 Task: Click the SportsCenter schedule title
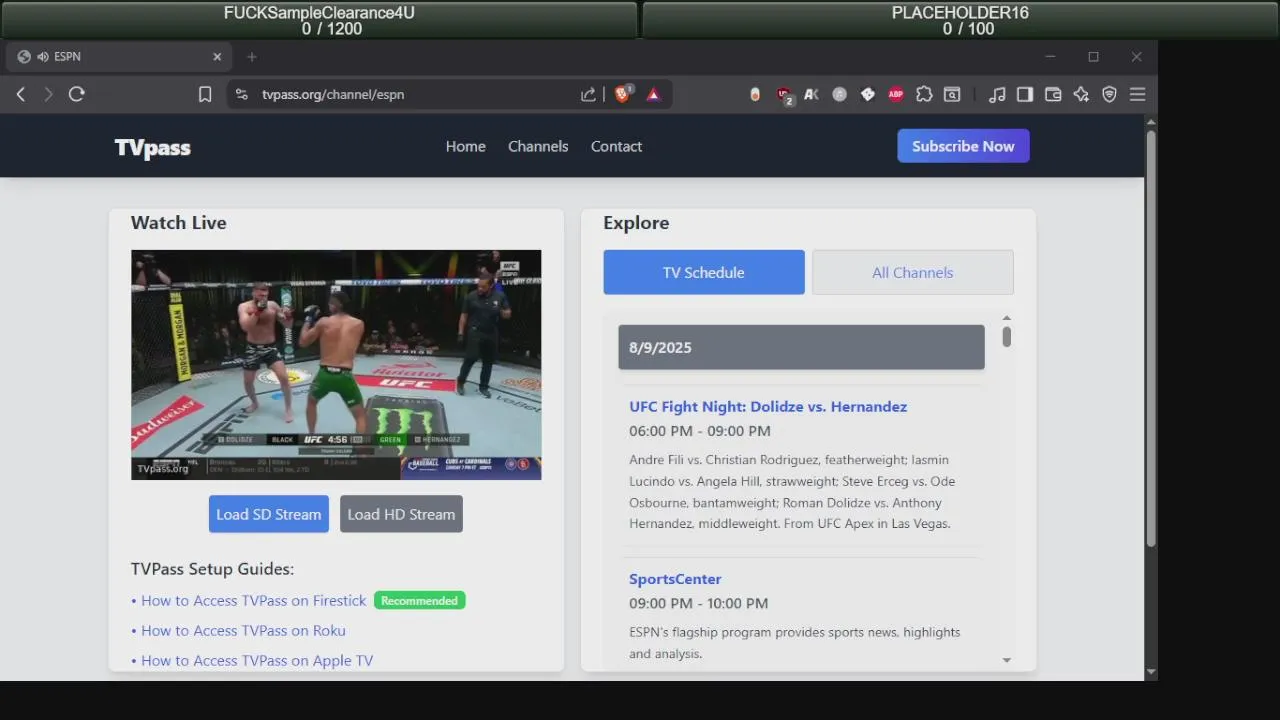pos(675,579)
